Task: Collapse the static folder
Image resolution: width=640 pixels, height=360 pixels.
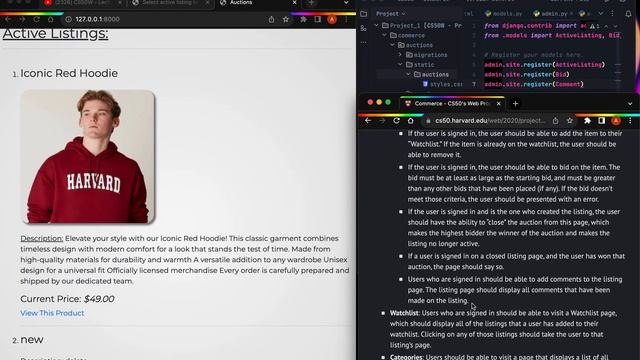Action: pos(400,65)
